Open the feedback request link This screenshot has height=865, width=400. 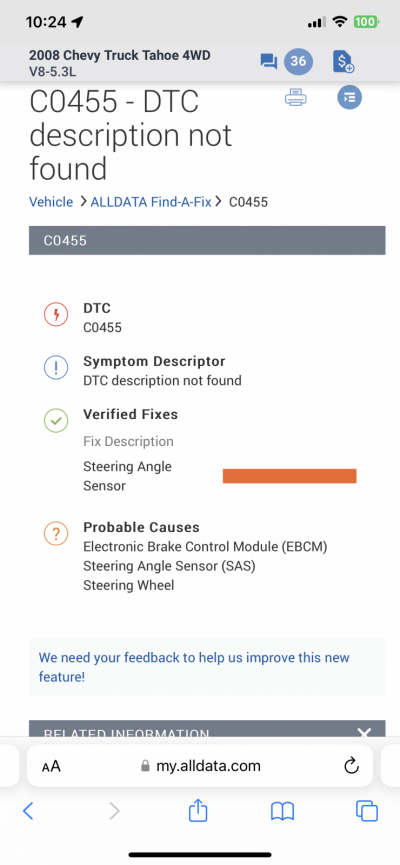tap(194, 667)
